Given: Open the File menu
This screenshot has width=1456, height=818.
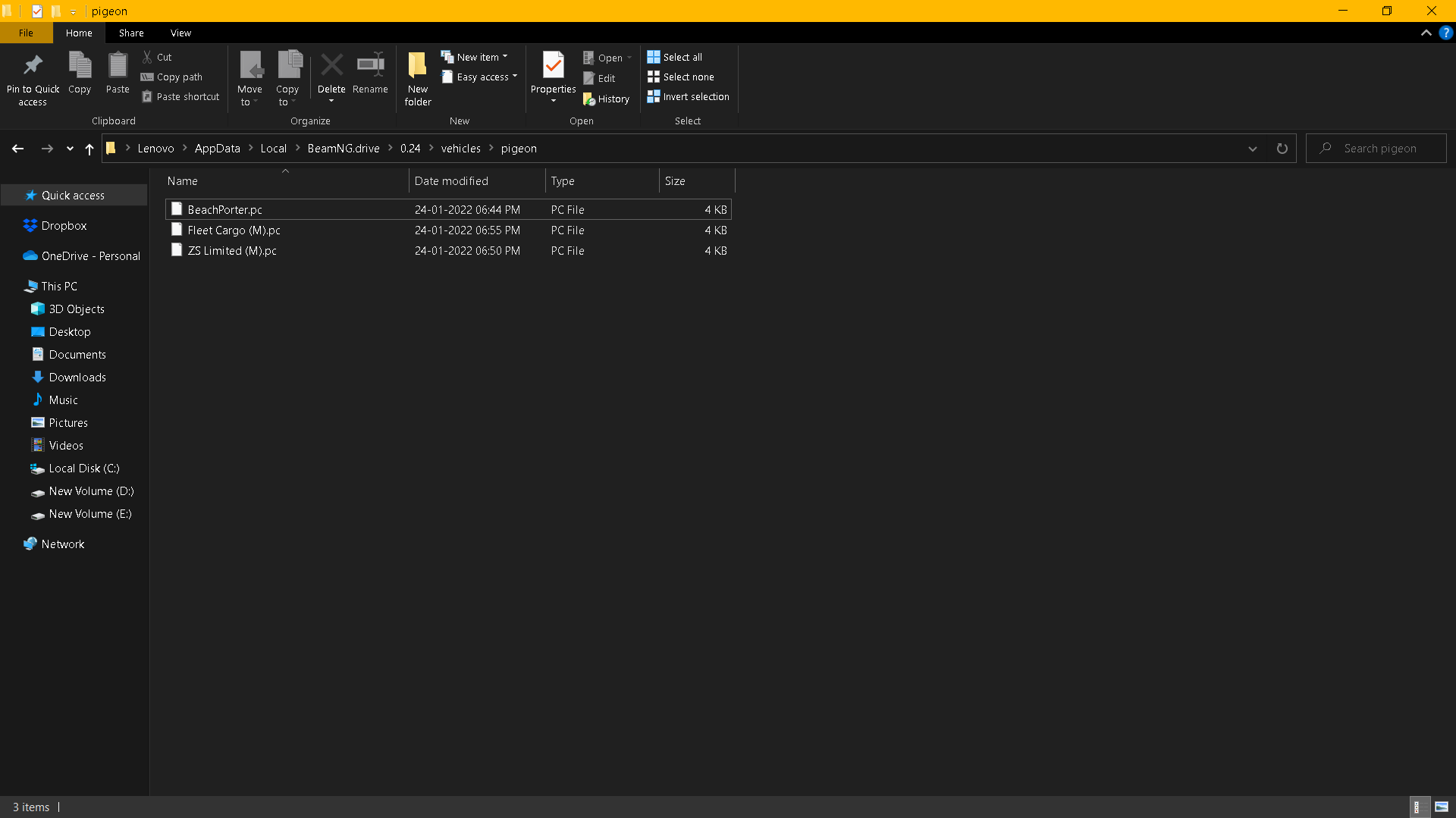Looking at the screenshot, I should click(x=26, y=33).
